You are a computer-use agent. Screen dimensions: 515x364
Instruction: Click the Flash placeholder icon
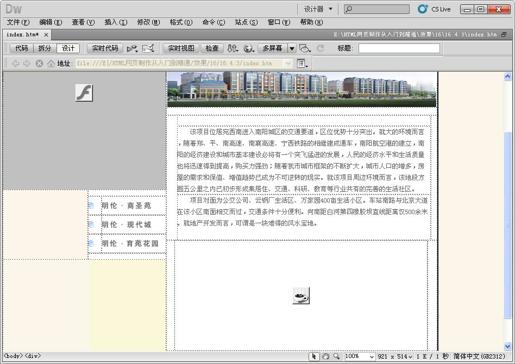coord(84,93)
